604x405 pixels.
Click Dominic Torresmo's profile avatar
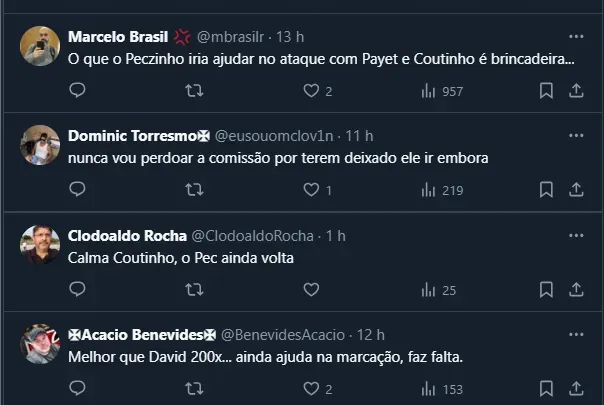pos(40,145)
